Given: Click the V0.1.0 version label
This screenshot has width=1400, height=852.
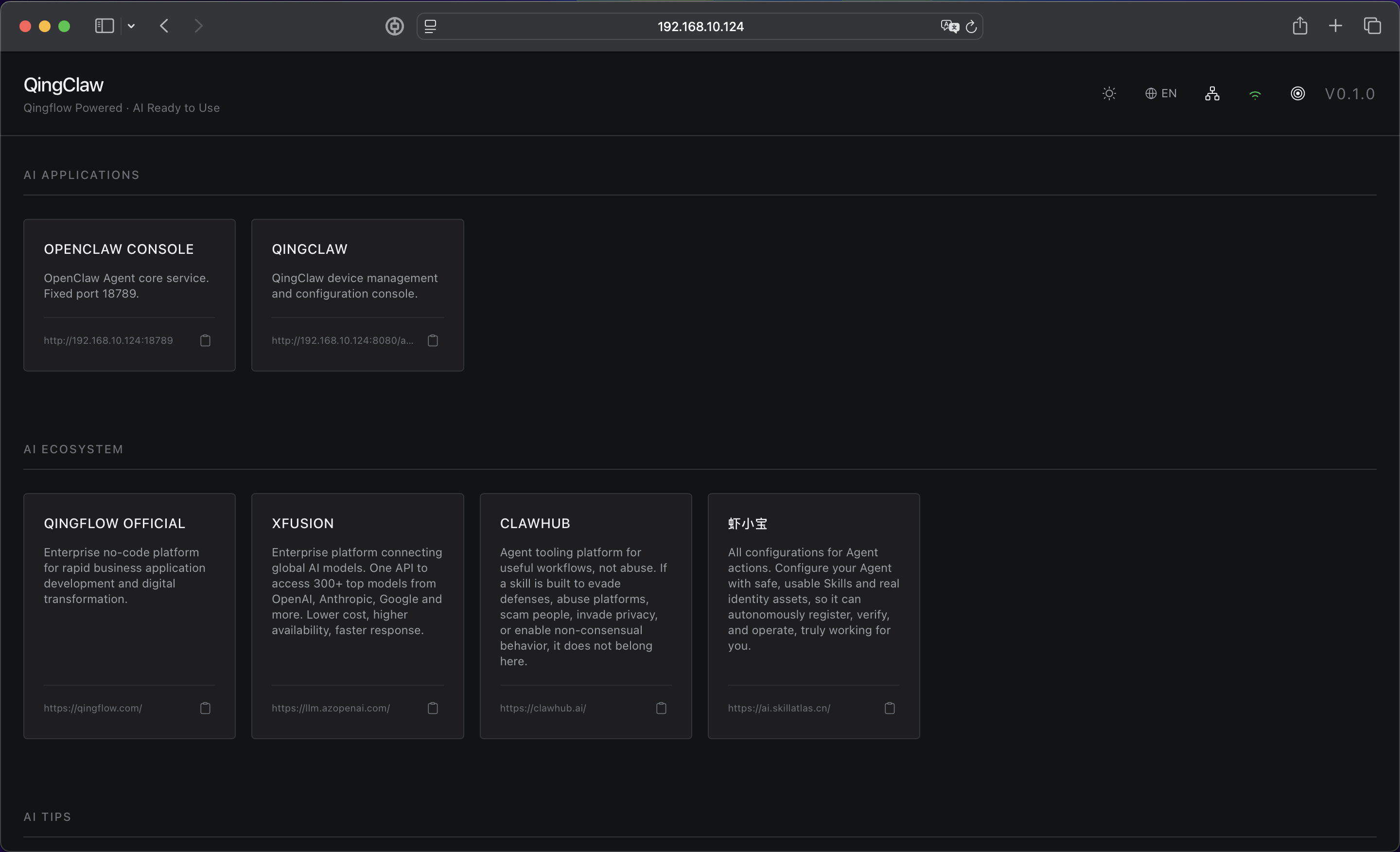Looking at the screenshot, I should click(1350, 94).
